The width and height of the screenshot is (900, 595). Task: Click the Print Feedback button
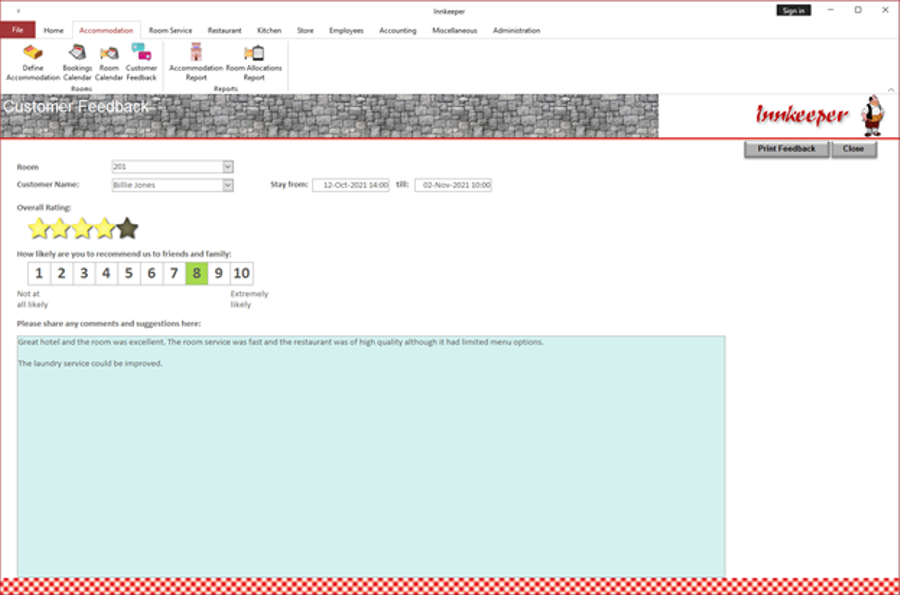coord(786,149)
